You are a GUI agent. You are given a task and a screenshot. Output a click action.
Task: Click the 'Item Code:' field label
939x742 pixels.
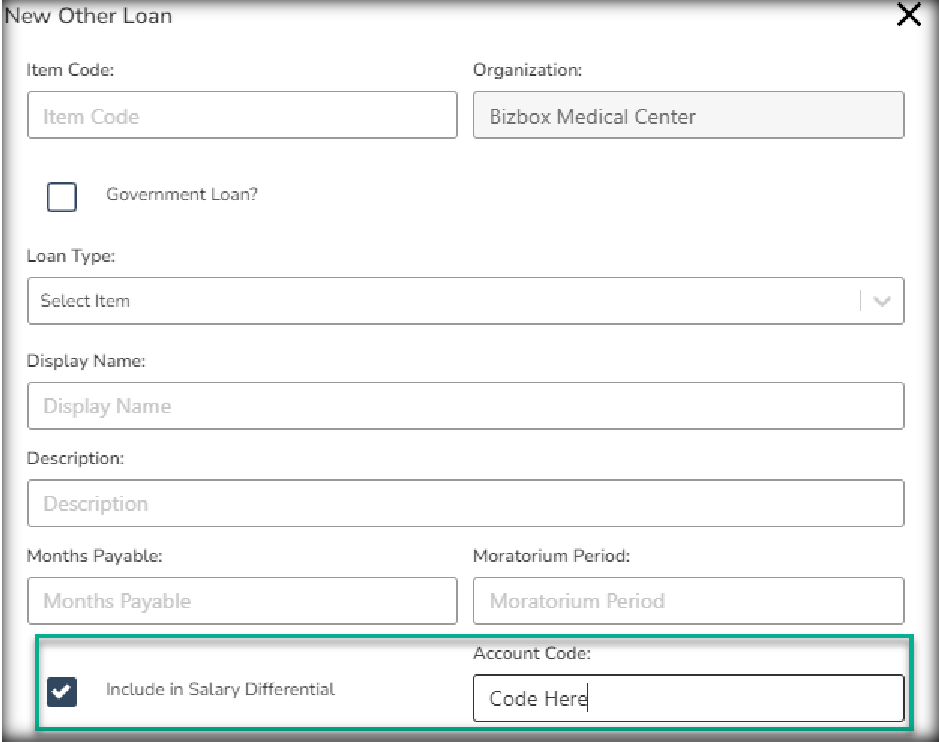click(70, 71)
